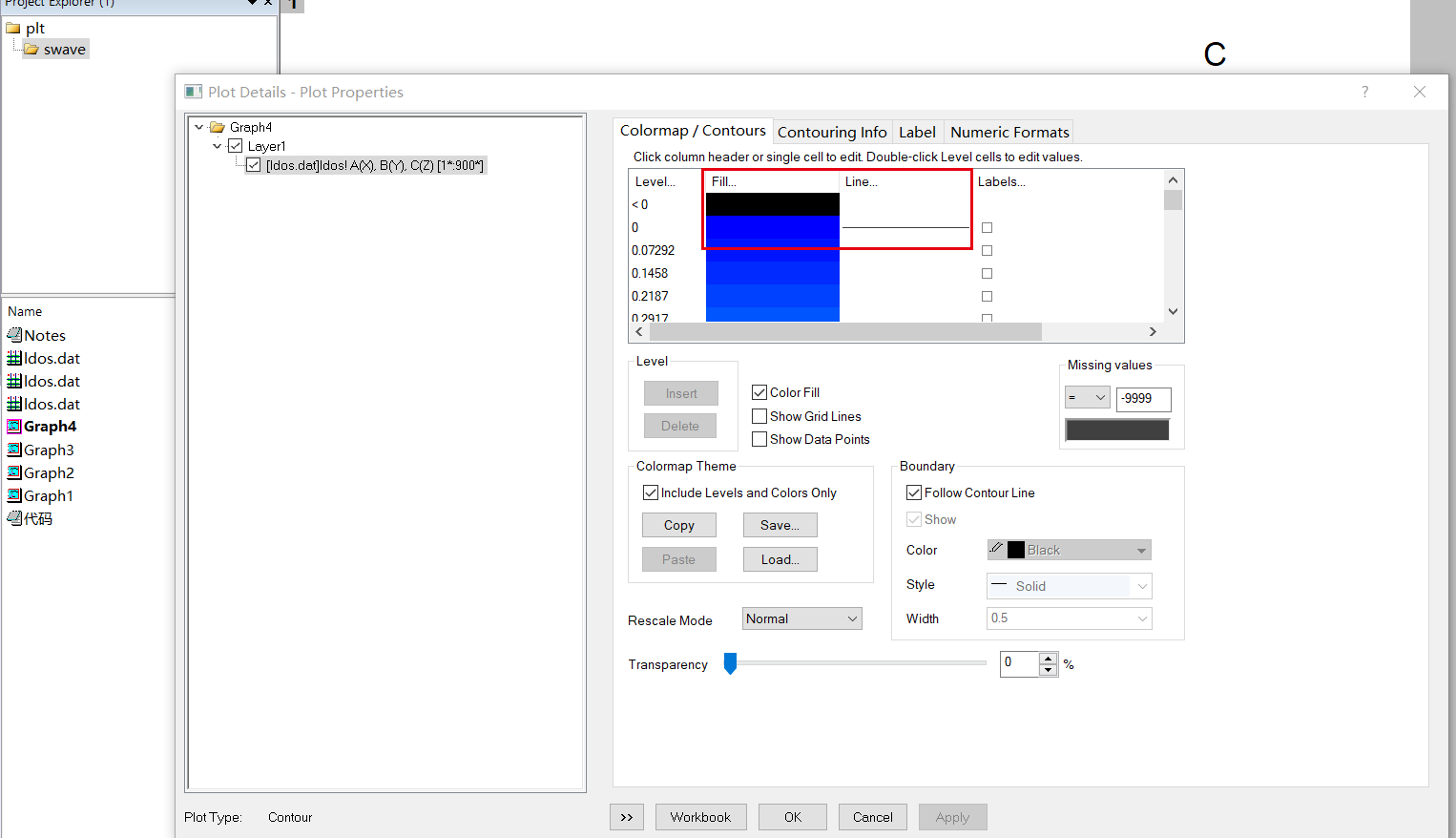This screenshot has width=1456, height=838.
Task: Toggle the ldos.dat plot checkbox in tree
Action: 253,165
